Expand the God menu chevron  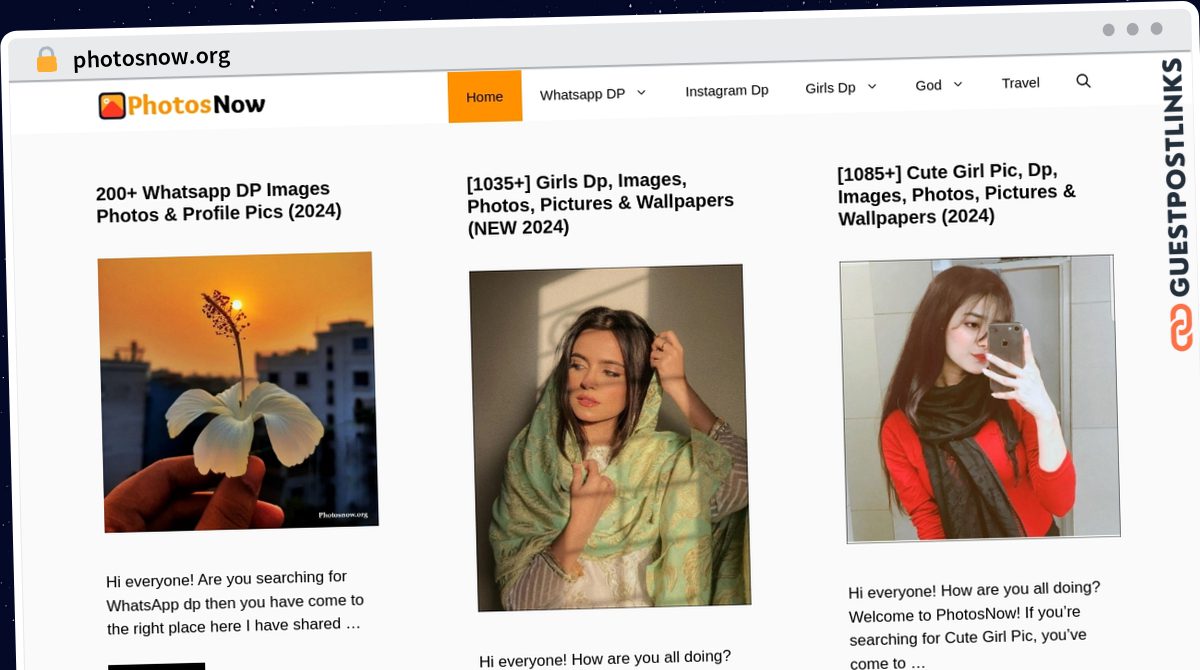tap(957, 85)
